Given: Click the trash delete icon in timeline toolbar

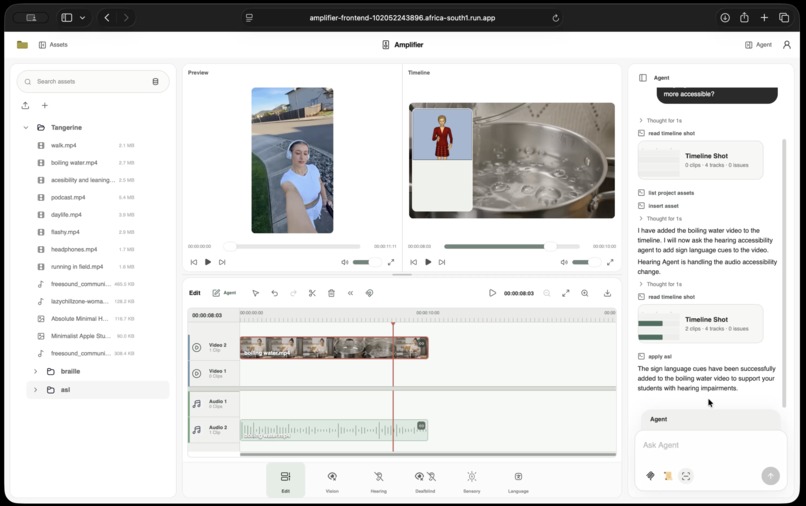Looking at the screenshot, I should pos(331,293).
